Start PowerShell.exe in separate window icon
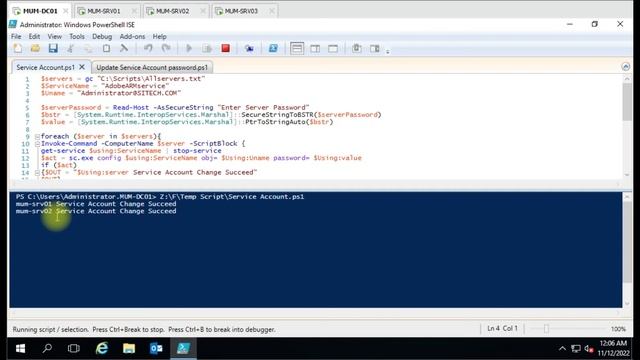This screenshot has height=360, width=640. (273, 48)
